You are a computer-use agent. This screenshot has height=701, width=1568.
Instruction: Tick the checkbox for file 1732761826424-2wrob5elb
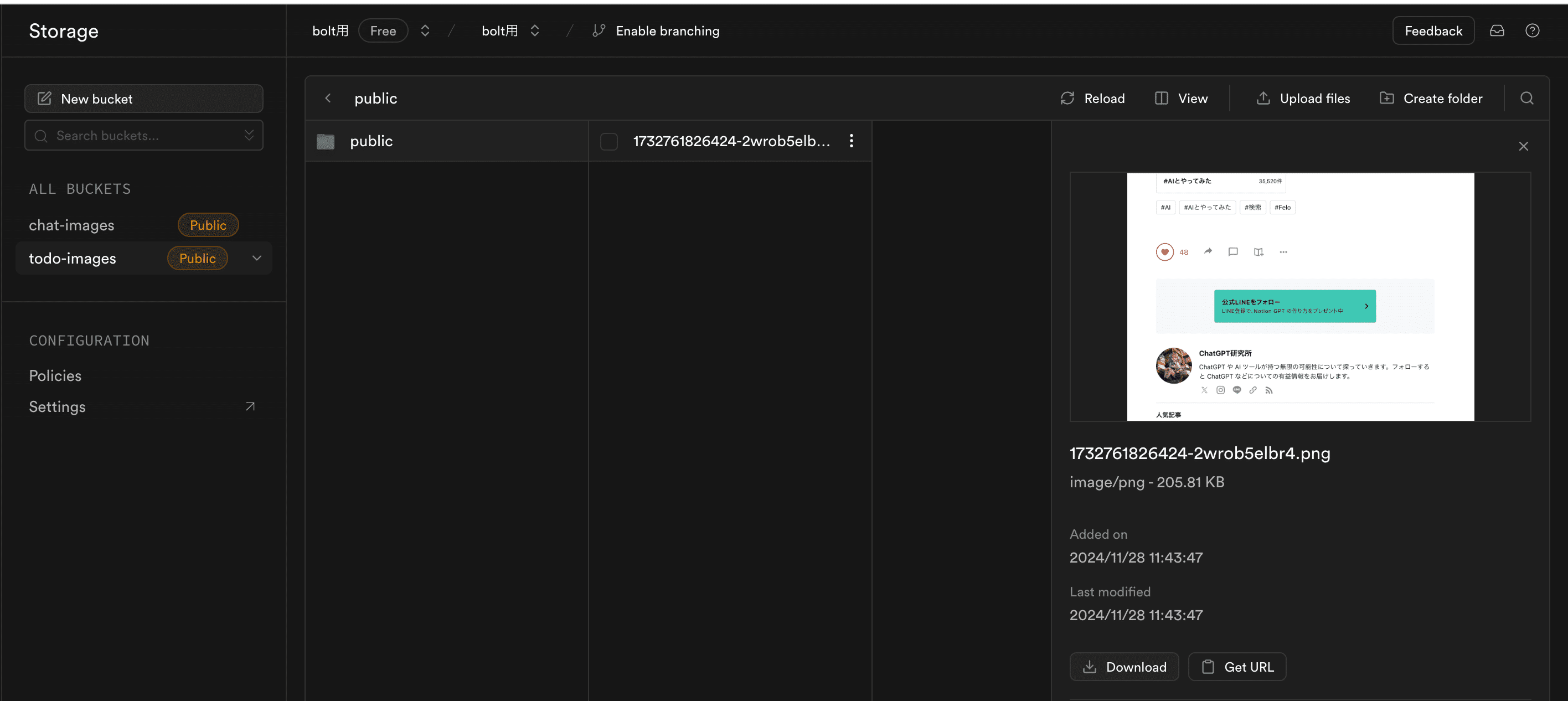[x=608, y=141]
